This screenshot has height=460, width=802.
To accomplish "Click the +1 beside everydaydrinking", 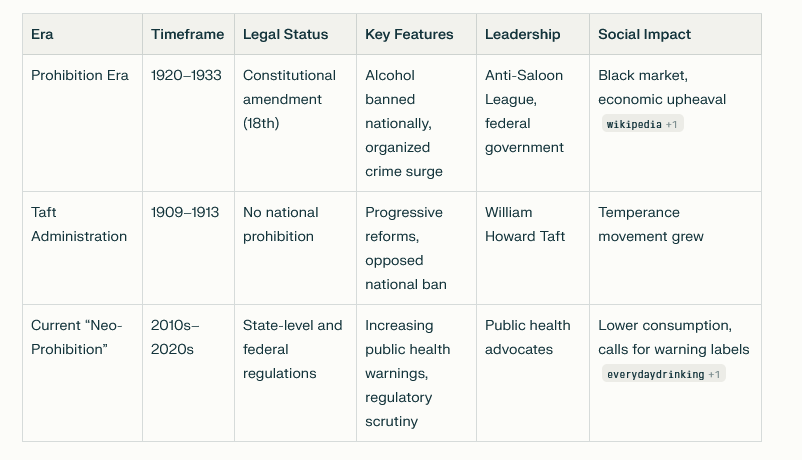I will click(x=714, y=375).
